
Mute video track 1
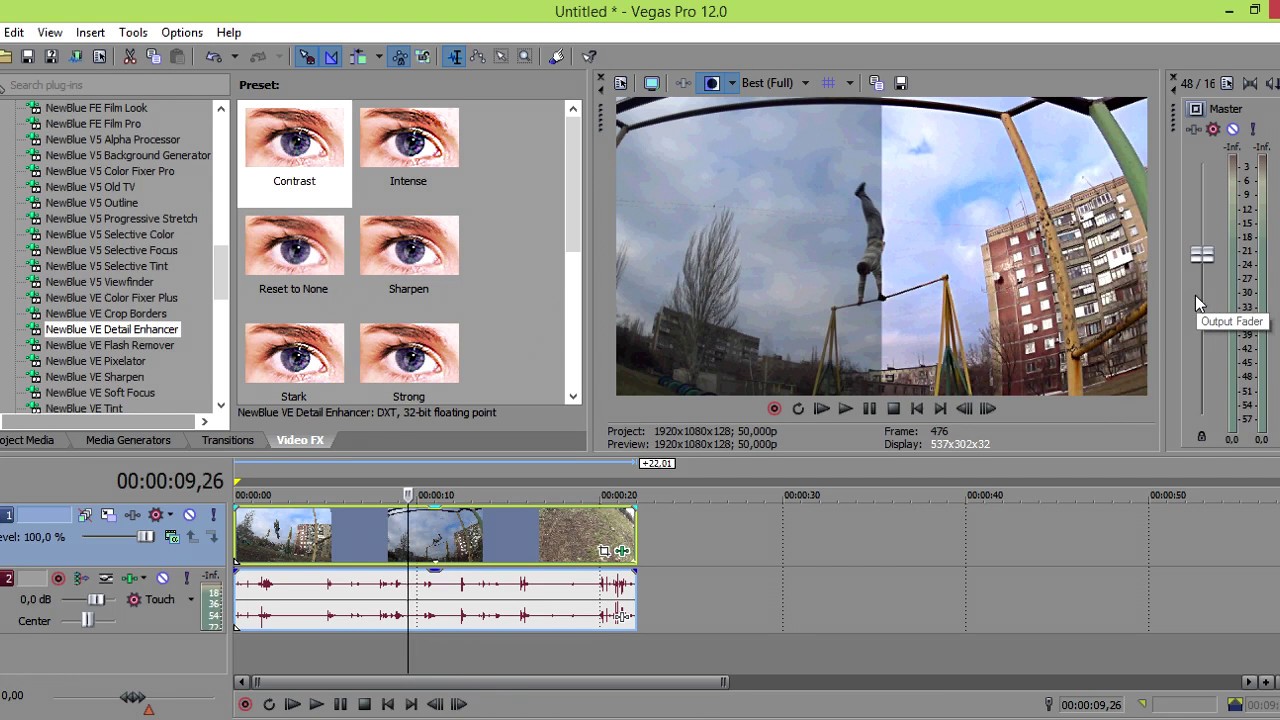click(189, 515)
